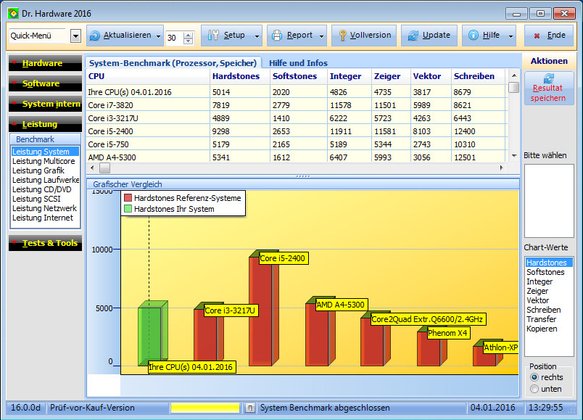583x420 pixels.
Task: Click the Setup tools icon
Action: click(213, 35)
